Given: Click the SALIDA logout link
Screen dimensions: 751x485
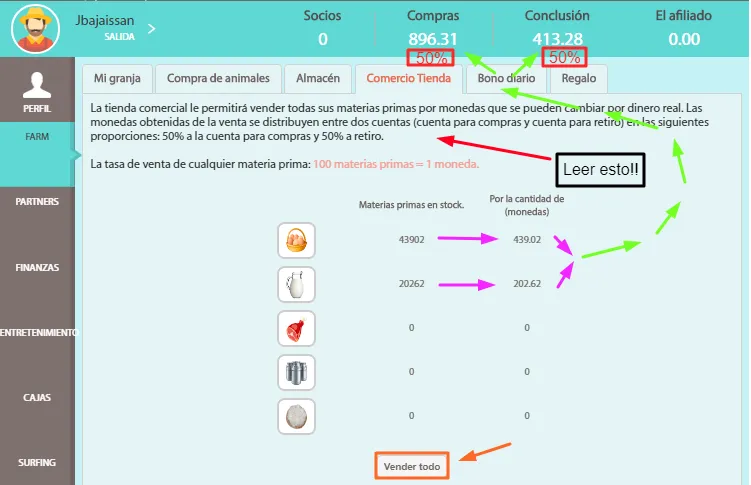Looking at the screenshot, I should pyautogui.click(x=120, y=37).
